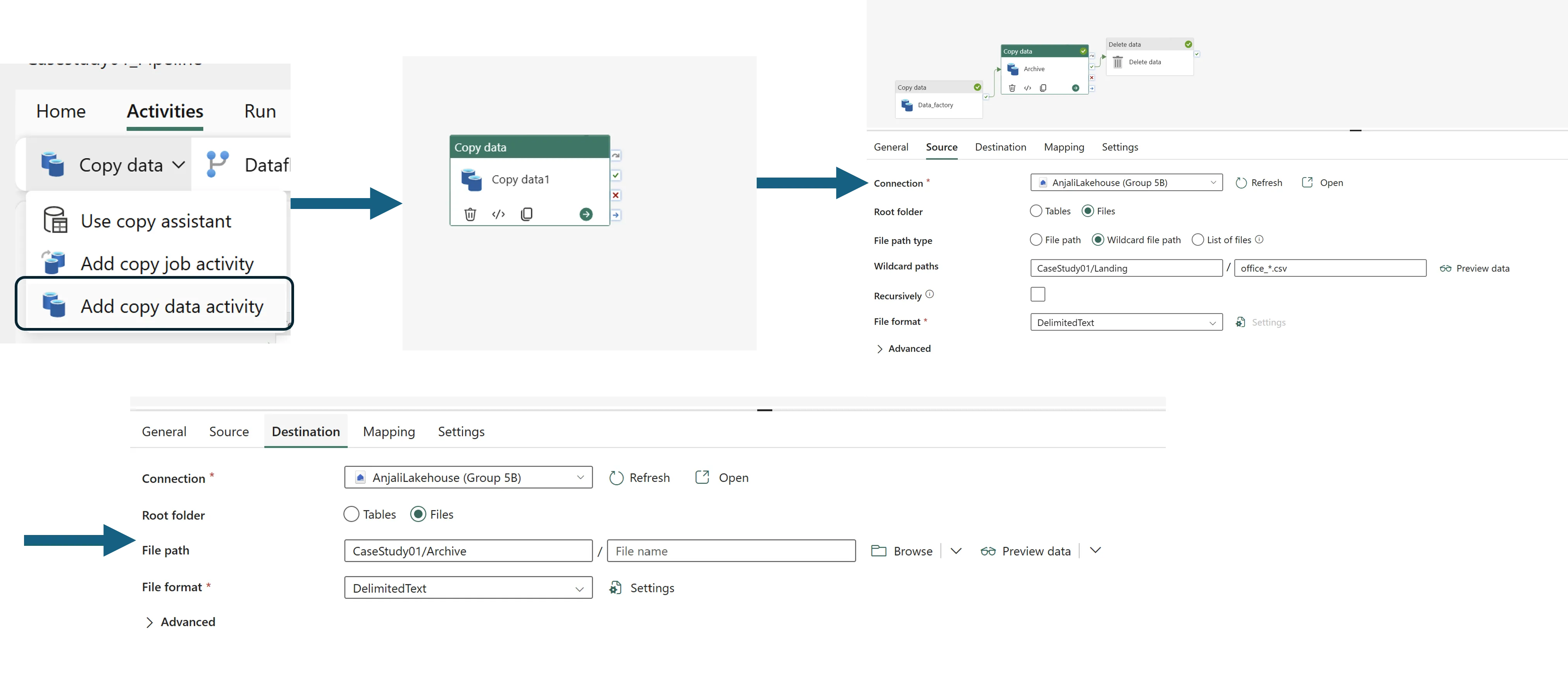Clone the Copy data1 activity
Image resolution: width=1568 pixels, height=685 pixels.
click(x=527, y=214)
